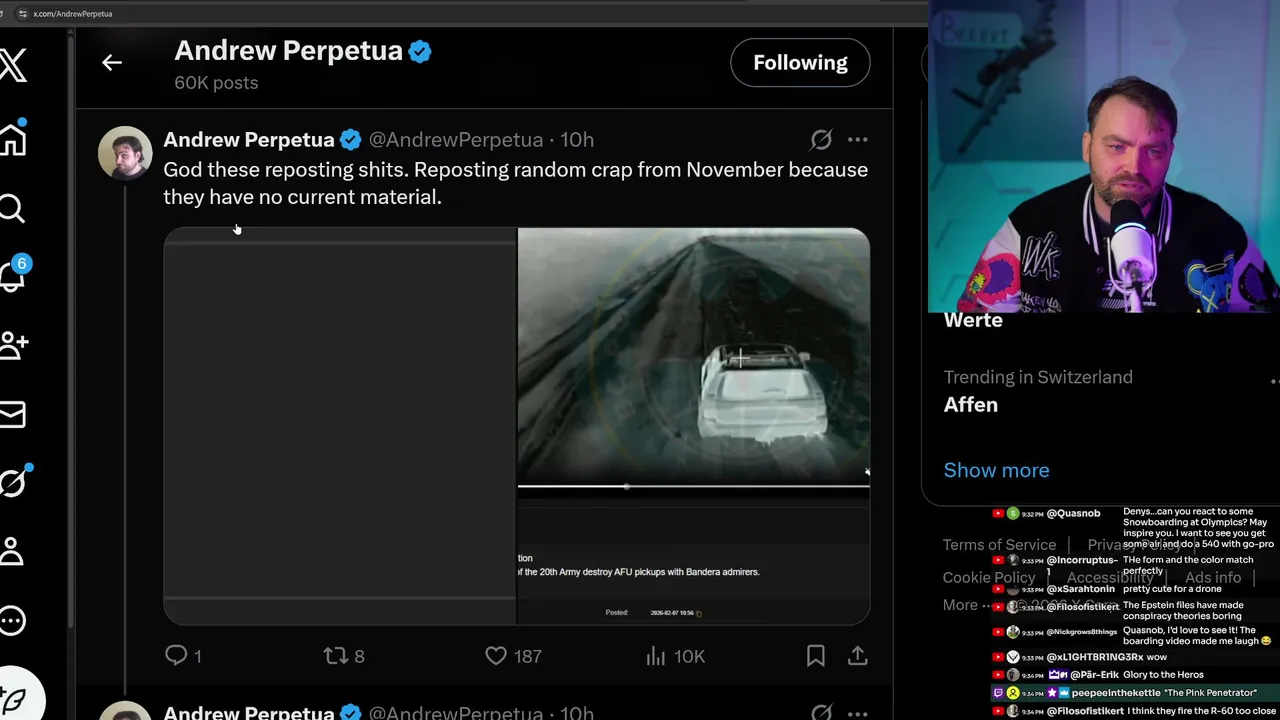Open the More circle icon in the sidebar
Image resolution: width=1280 pixels, height=720 pixels.
click(x=12, y=620)
